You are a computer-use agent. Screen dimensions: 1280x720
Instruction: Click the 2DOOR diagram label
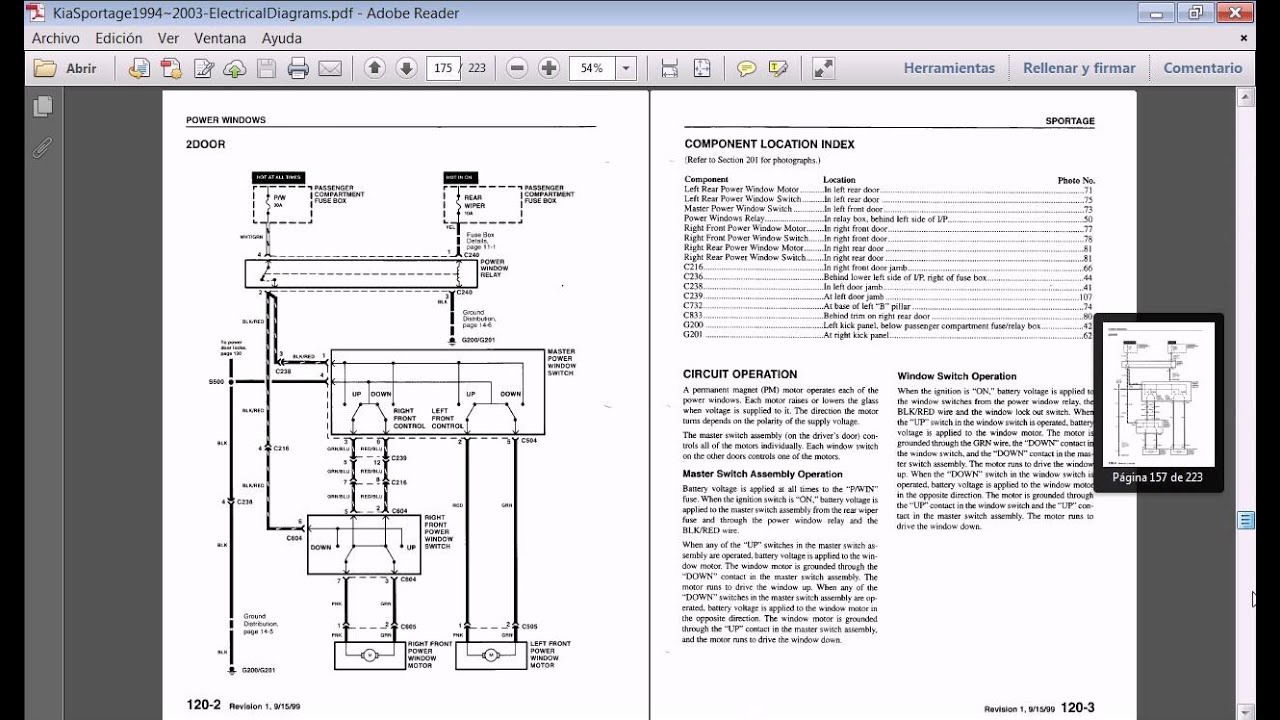(205, 144)
